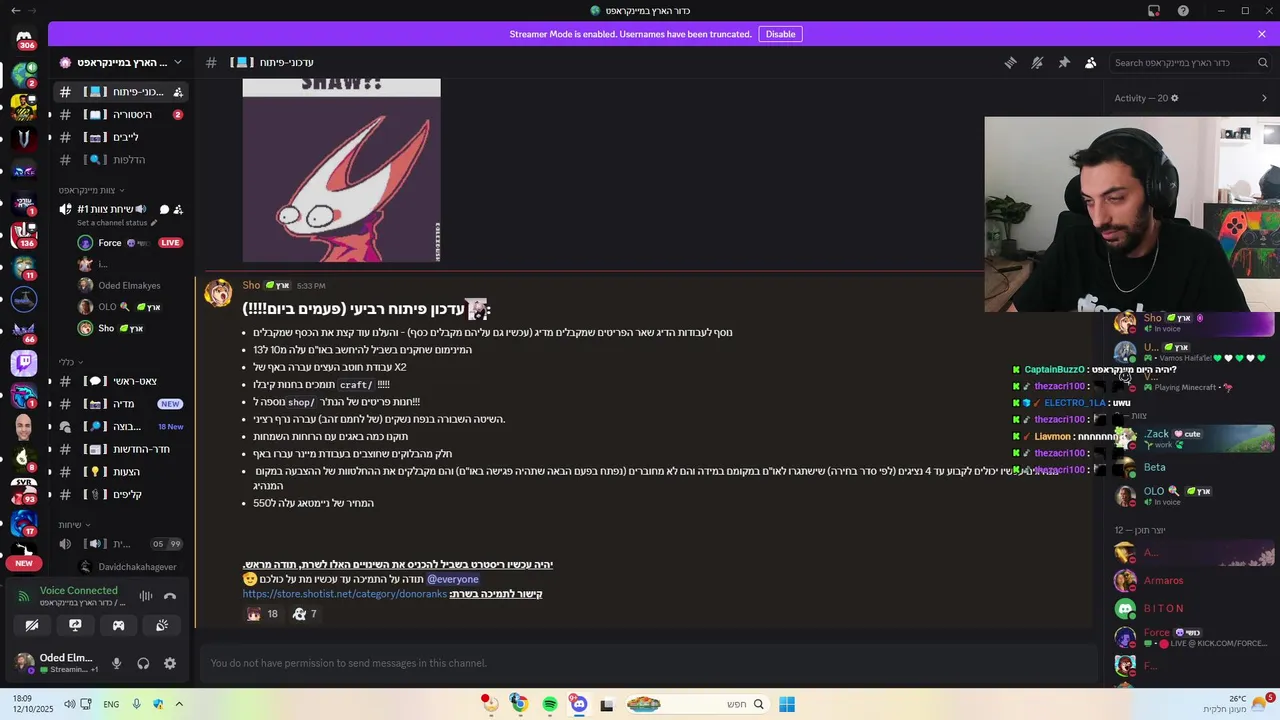Expand the Activity section arrow

(1264, 98)
